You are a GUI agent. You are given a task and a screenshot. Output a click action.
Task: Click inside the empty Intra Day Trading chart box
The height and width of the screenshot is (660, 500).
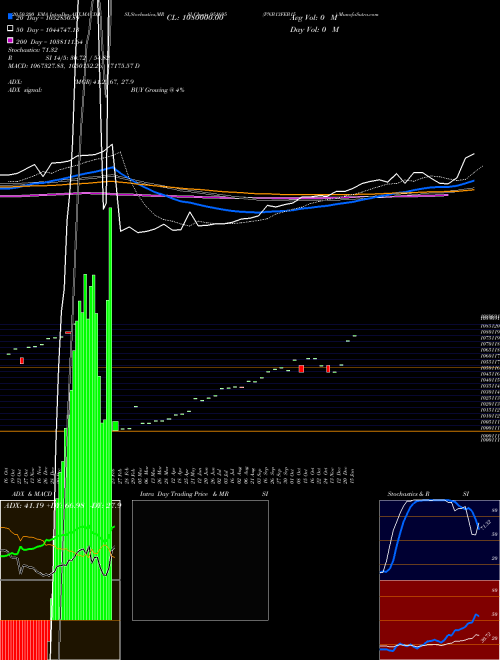(200, 560)
